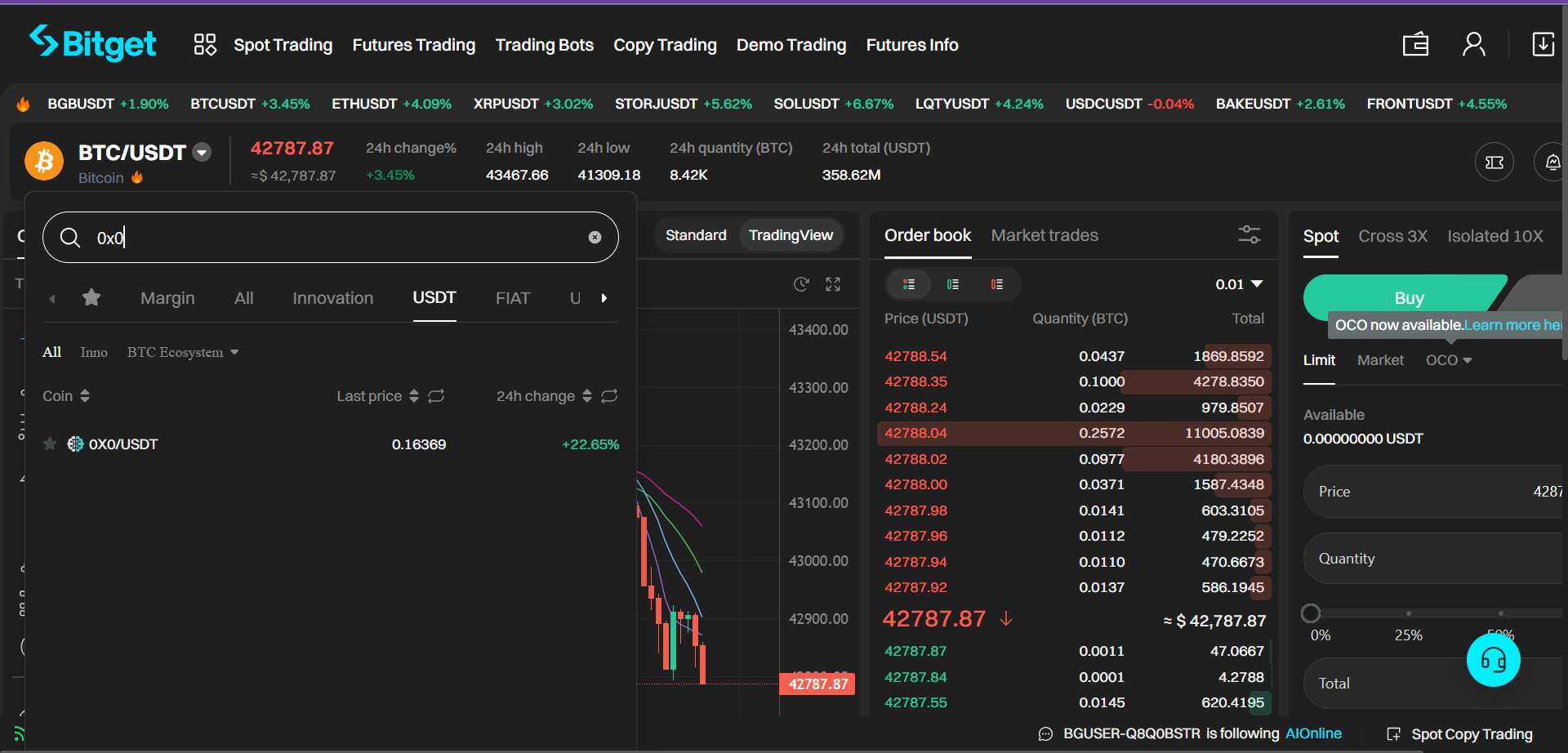Screen dimensions: 1568x753
Task: Switch to Market trades tab
Action: coord(1045,235)
